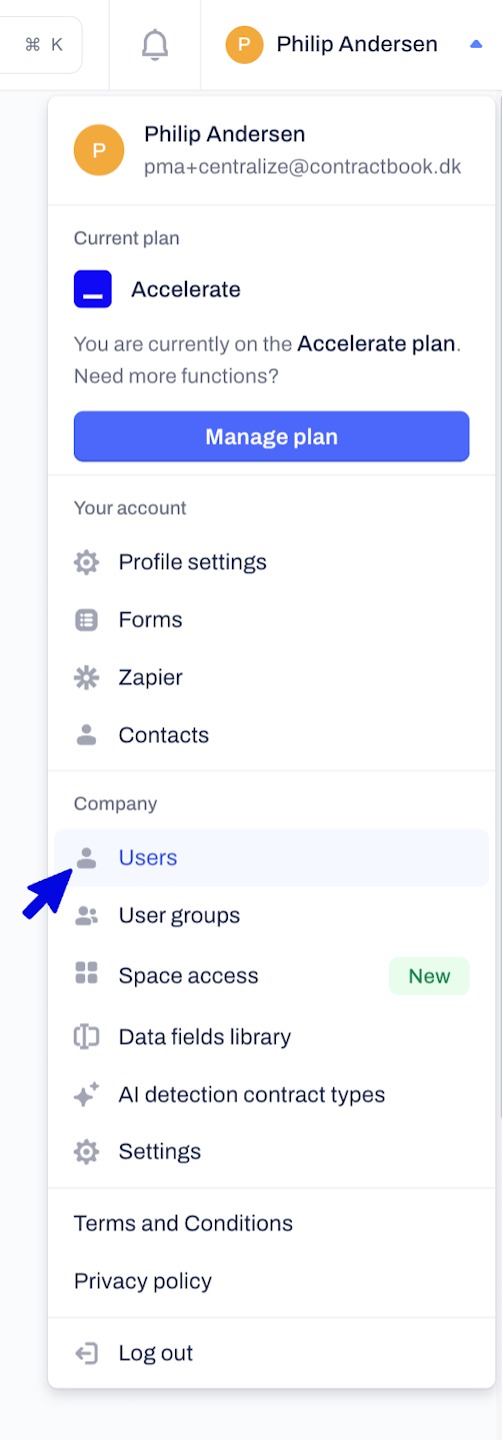Click the Zapier asterisk icon
This screenshot has width=502, height=1440.
(87, 678)
